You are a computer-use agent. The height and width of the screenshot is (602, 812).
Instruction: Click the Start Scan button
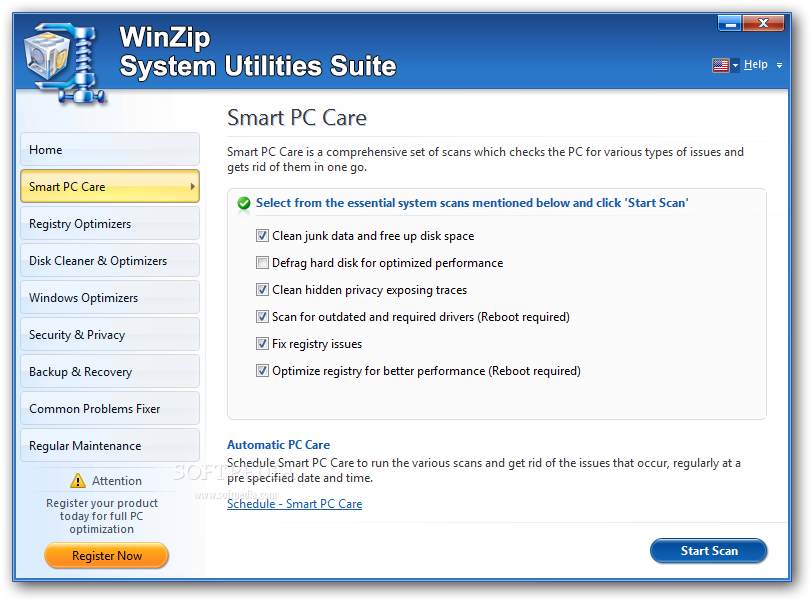pos(708,551)
